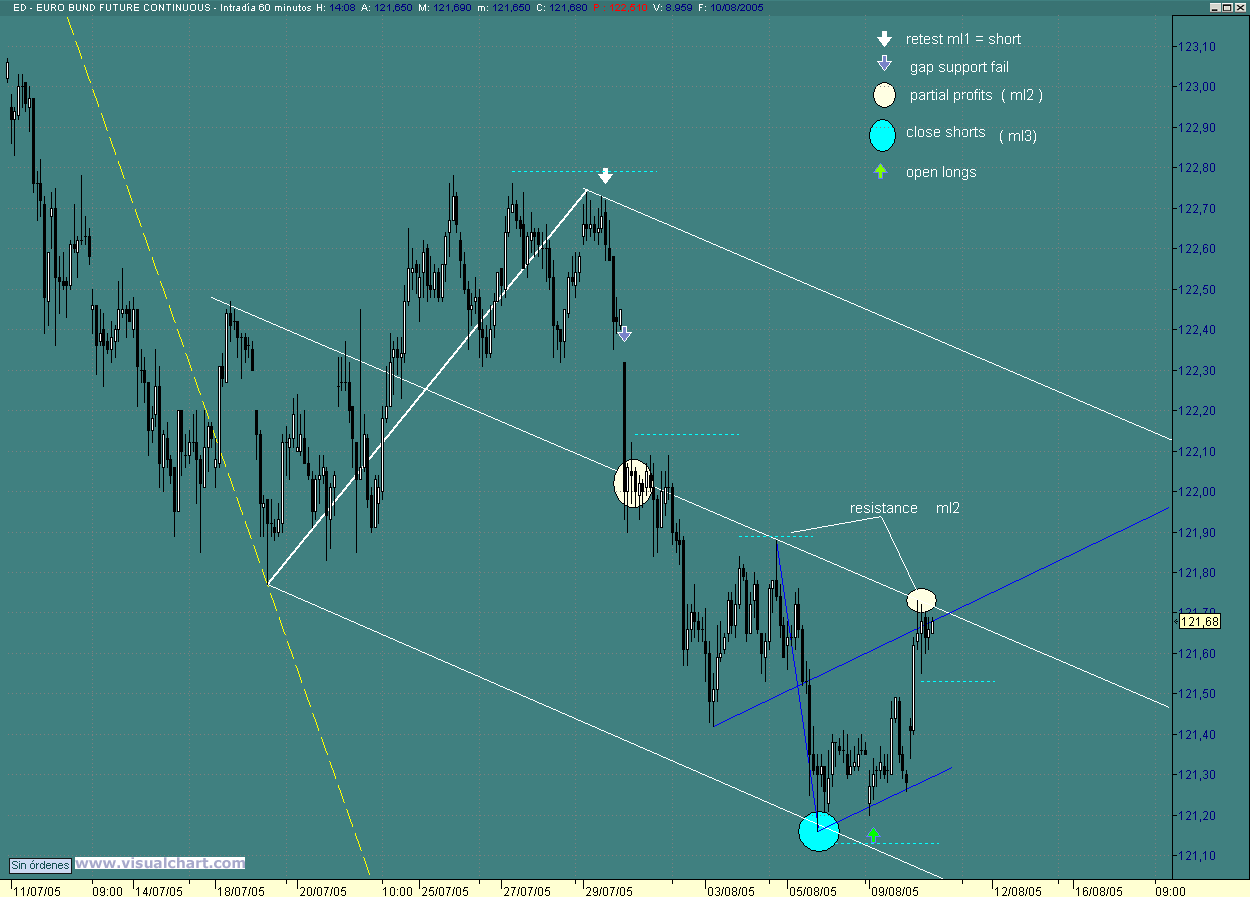Select the cyan close-shorts circle at the low
1250x897 pixels.
pos(819,831)
